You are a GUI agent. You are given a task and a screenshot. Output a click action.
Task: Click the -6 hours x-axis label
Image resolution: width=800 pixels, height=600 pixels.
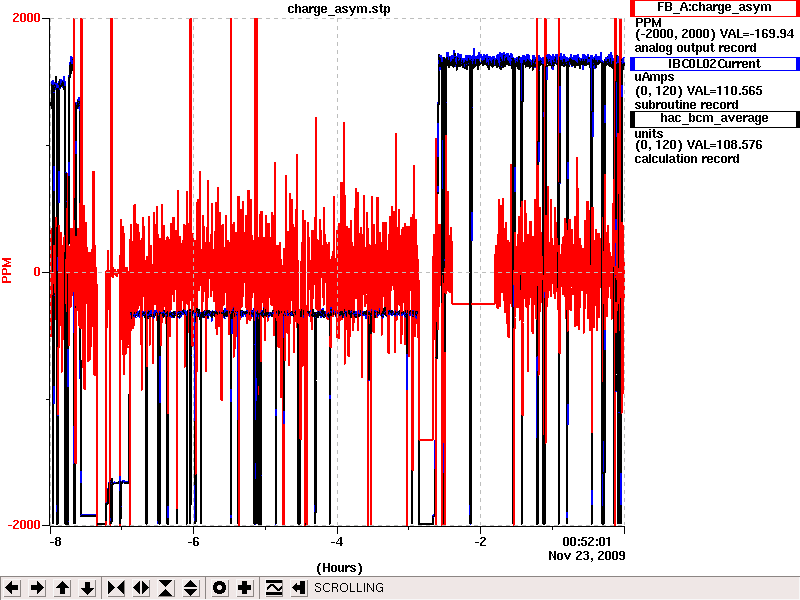click(193, 541)
